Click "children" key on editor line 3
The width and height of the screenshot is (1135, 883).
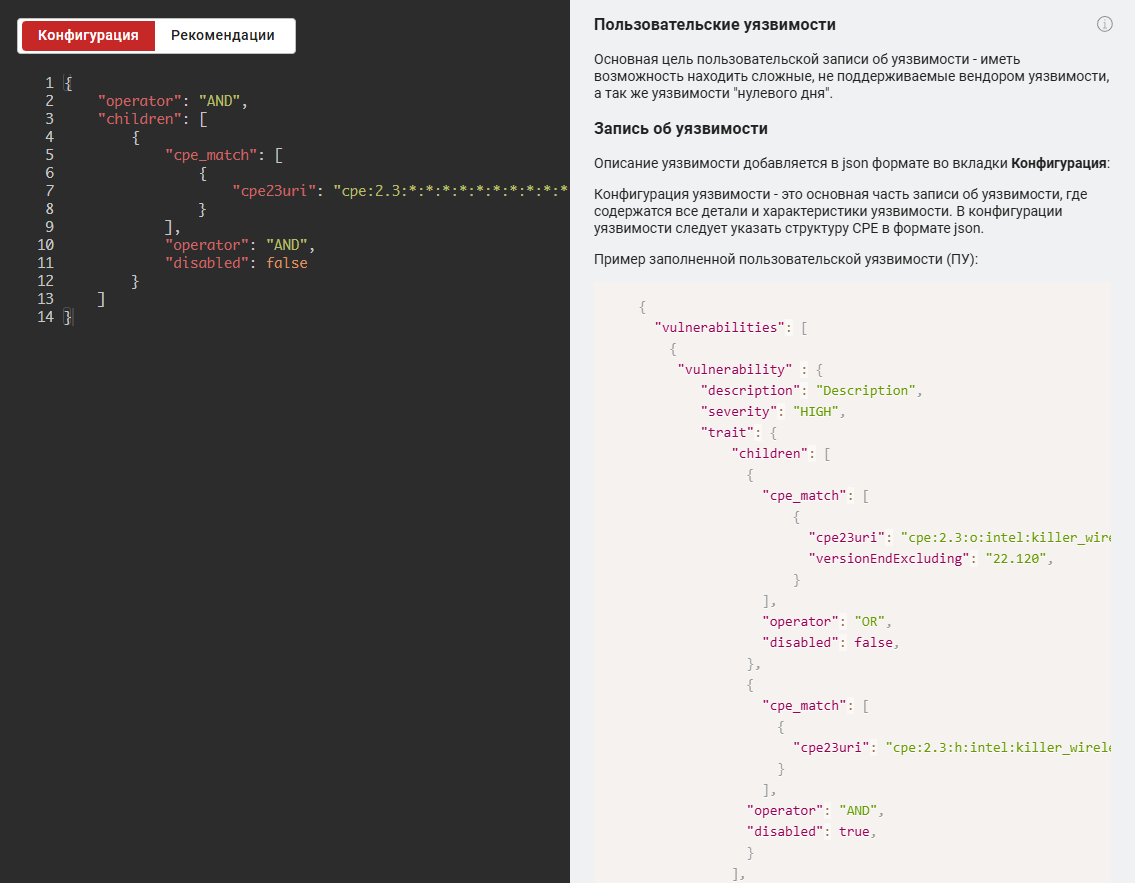point(140,119)
